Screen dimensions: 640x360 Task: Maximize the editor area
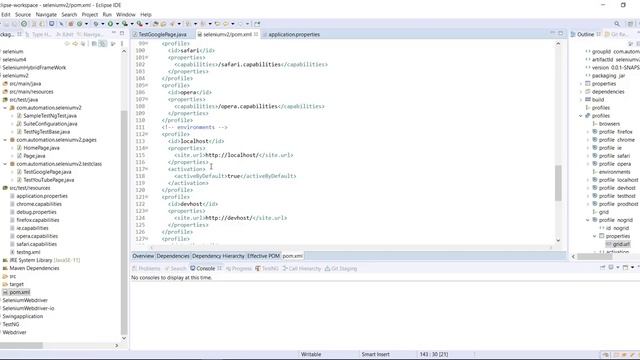[560, 33]
